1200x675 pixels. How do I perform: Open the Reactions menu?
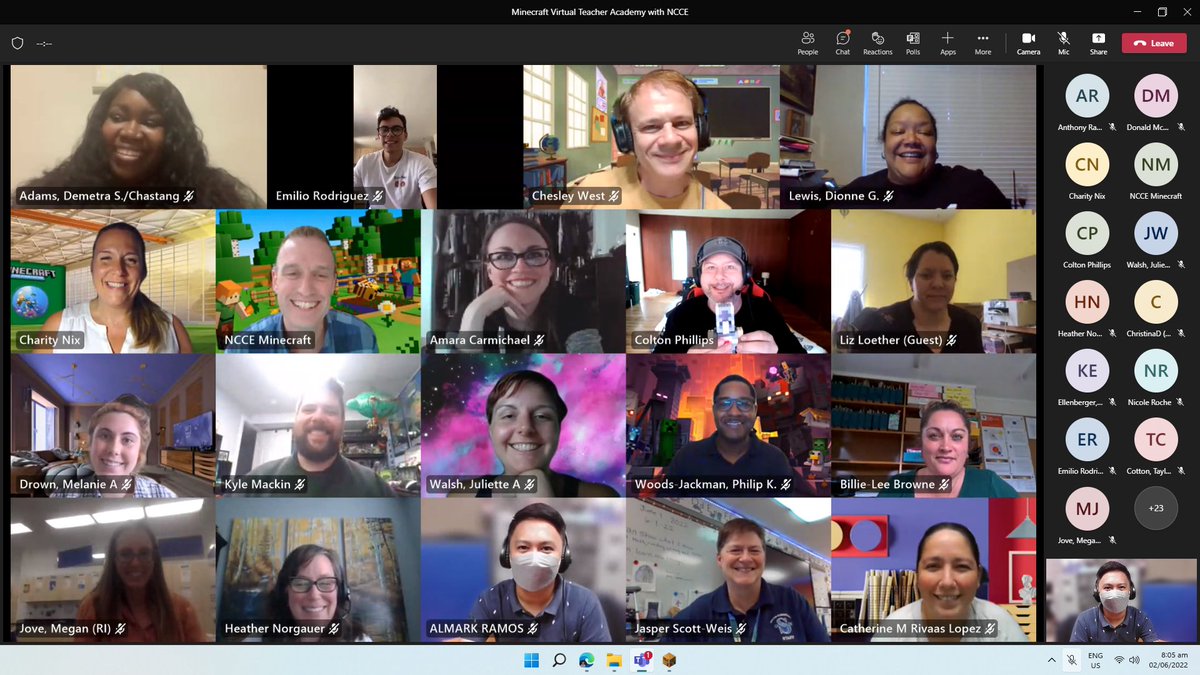878,43
